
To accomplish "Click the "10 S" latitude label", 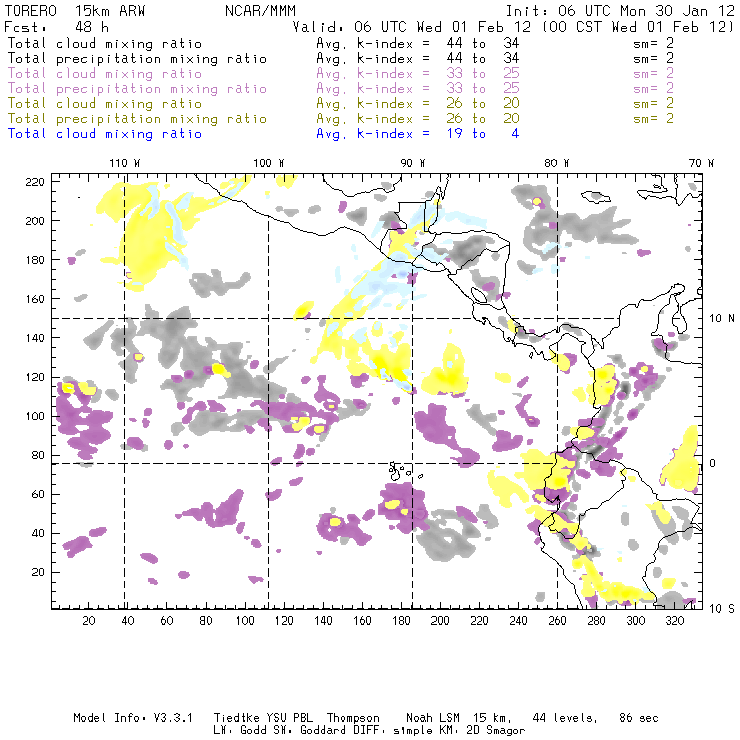I will 722,609.
